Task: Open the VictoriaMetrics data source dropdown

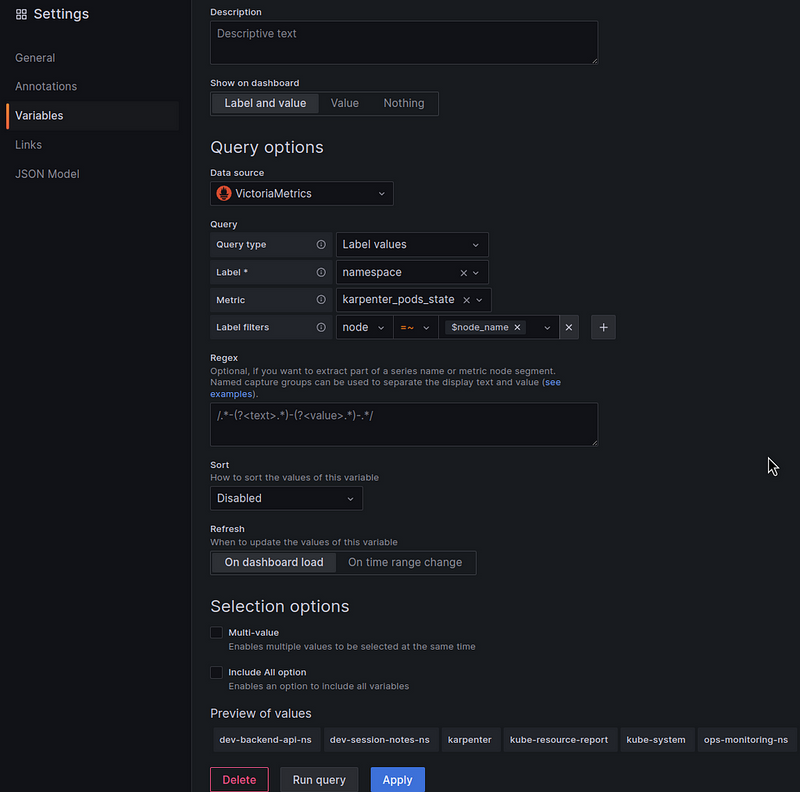Action: coord(301,194)
